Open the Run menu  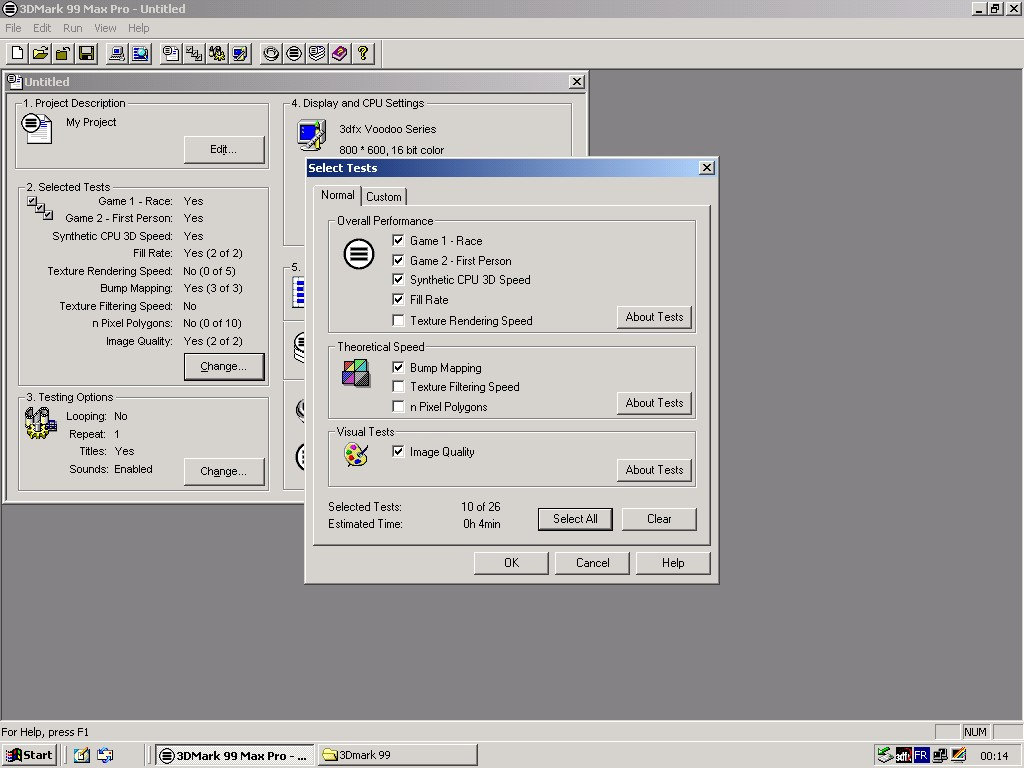pyautogui.click(x=72, y=28)
